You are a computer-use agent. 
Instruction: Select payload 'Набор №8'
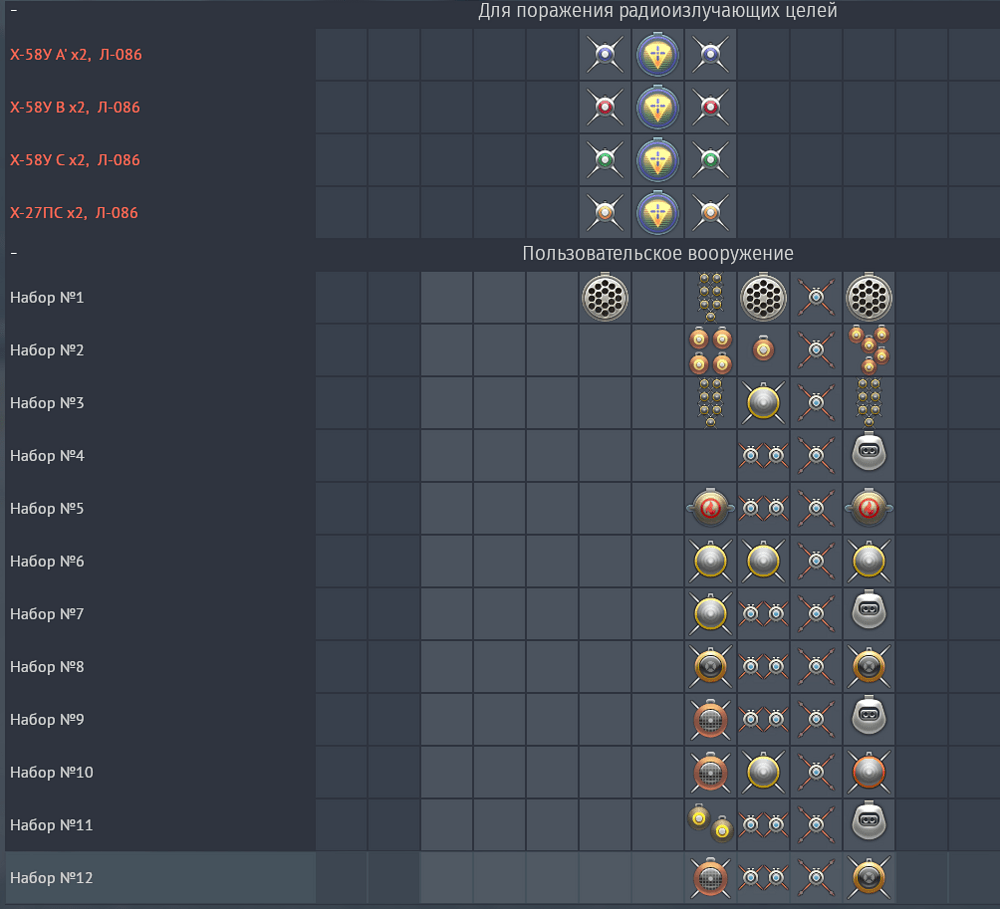503,667
